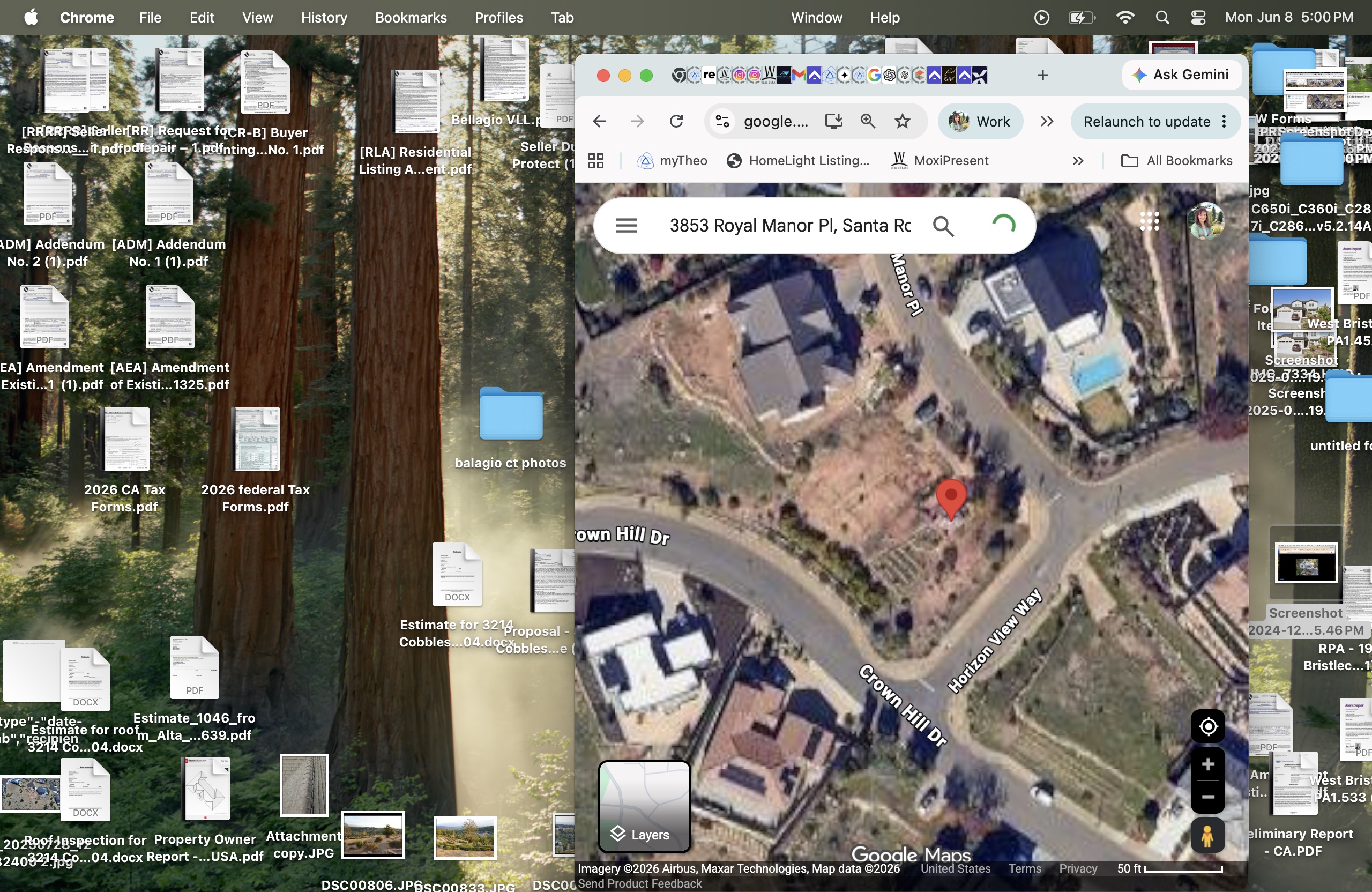Open the HomeLight Listing bookmark
The image size is (1372, 892).
(798, 161)
